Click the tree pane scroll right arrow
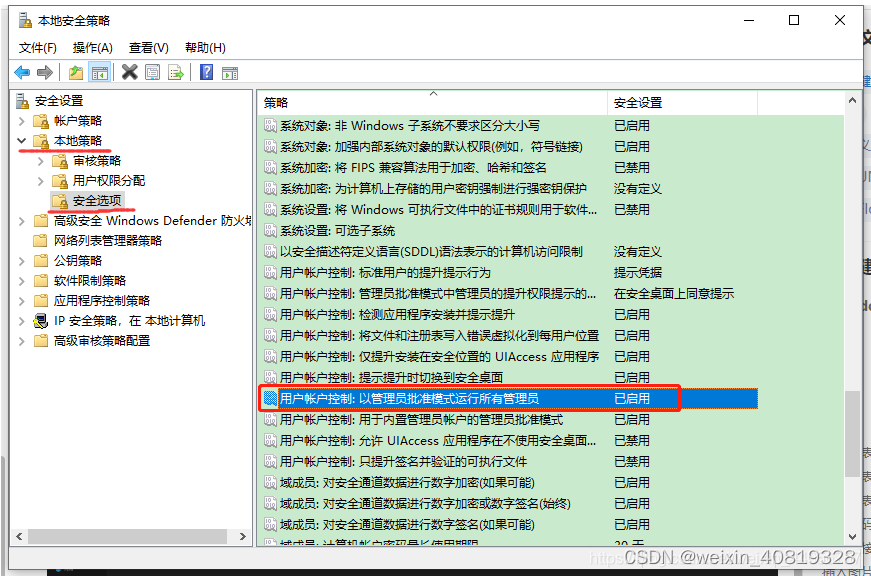Image resolution: width=871 pixels, height=576 pixels. [x=242, y=537]
